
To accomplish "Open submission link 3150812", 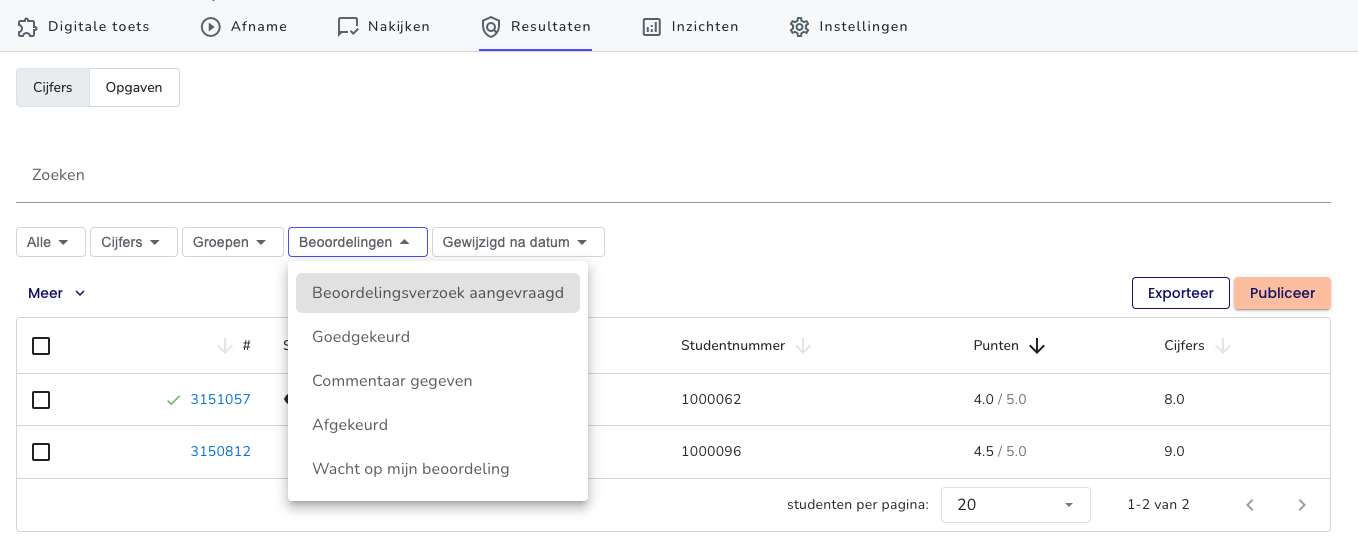I will (x=221, y=452).
